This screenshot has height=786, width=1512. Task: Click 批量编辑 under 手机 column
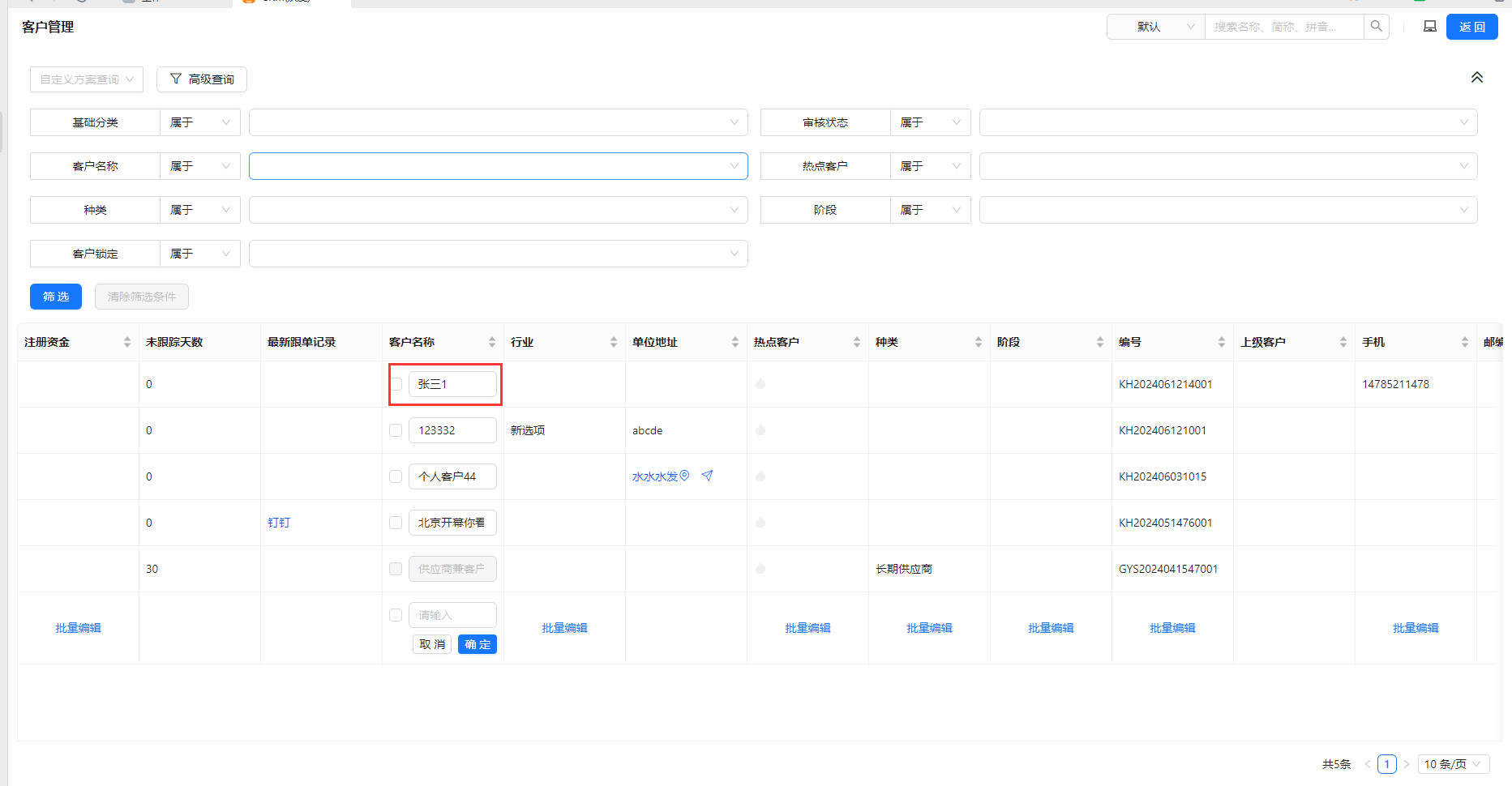pos(1416,628)
